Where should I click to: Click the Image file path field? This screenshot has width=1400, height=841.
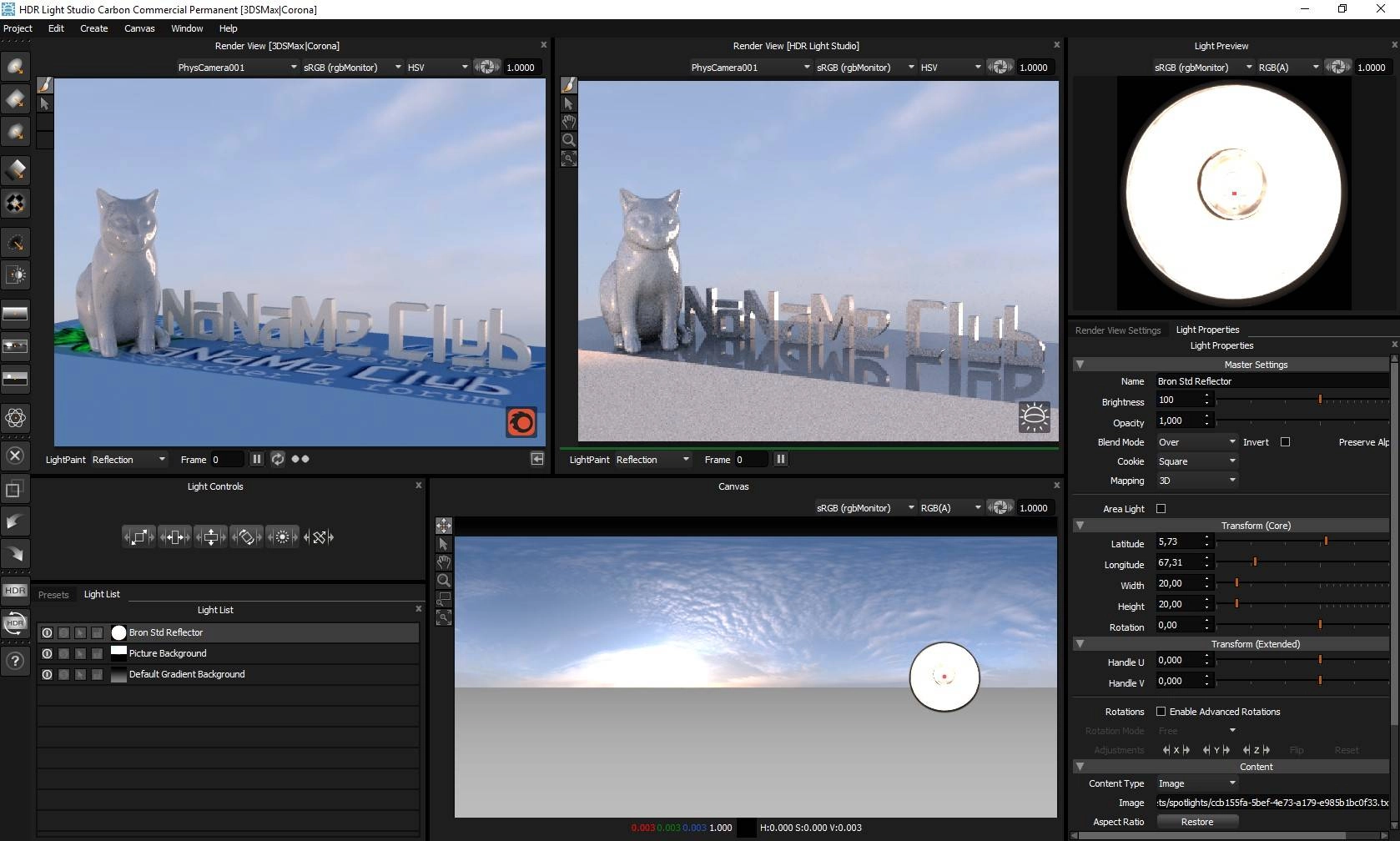tap(1272, 803)
